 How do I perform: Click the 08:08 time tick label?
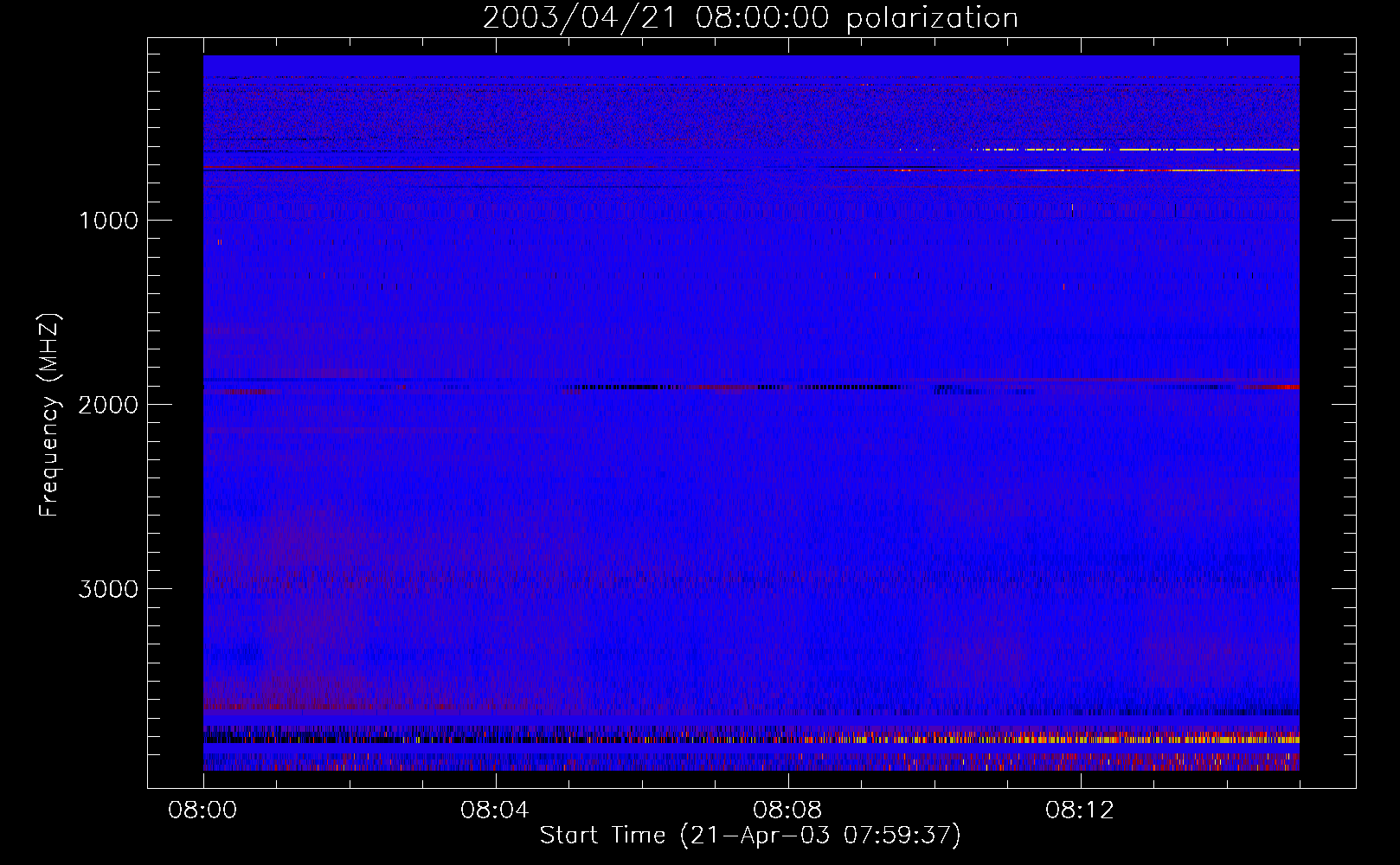click(787, 811)
